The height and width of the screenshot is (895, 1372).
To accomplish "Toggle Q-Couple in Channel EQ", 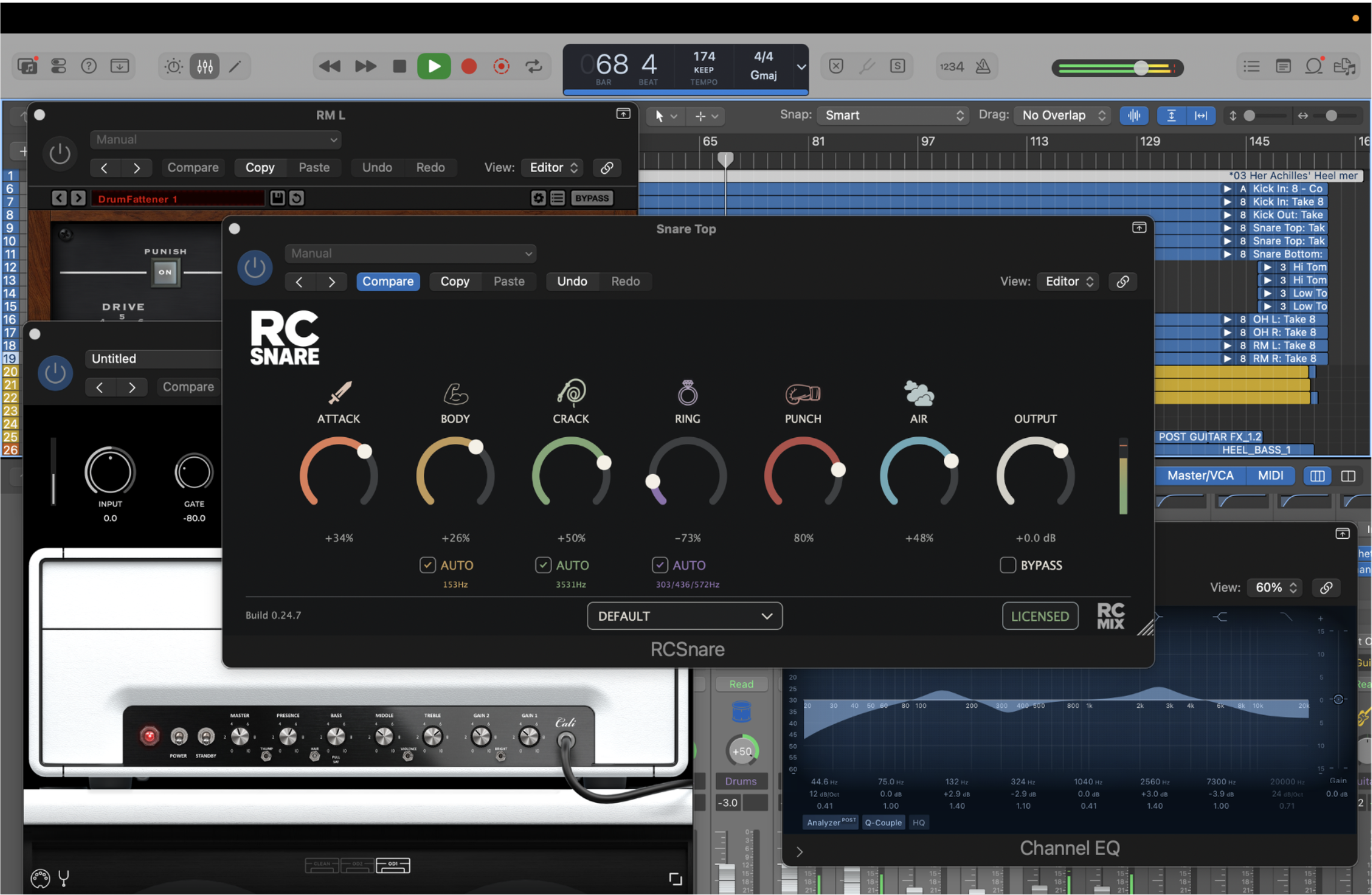I will click(x=883, y=822).
